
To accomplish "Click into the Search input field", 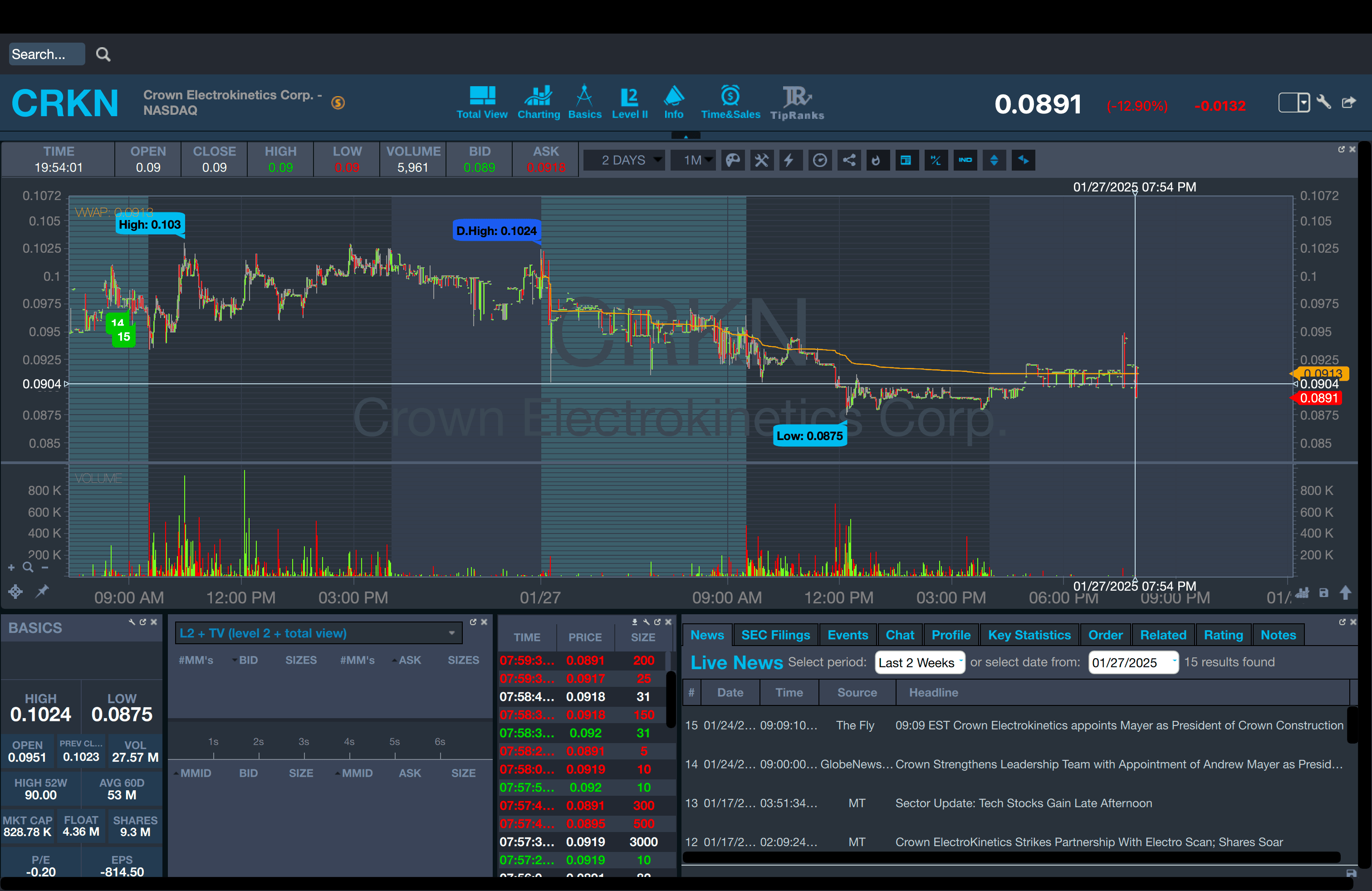I will [46, 54].
